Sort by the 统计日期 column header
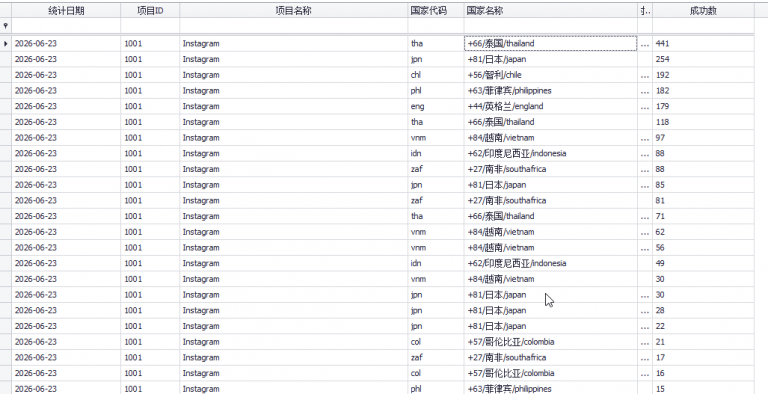Viewport: 768px width, 394px height. pyautogui.click(x=66, y=11)
